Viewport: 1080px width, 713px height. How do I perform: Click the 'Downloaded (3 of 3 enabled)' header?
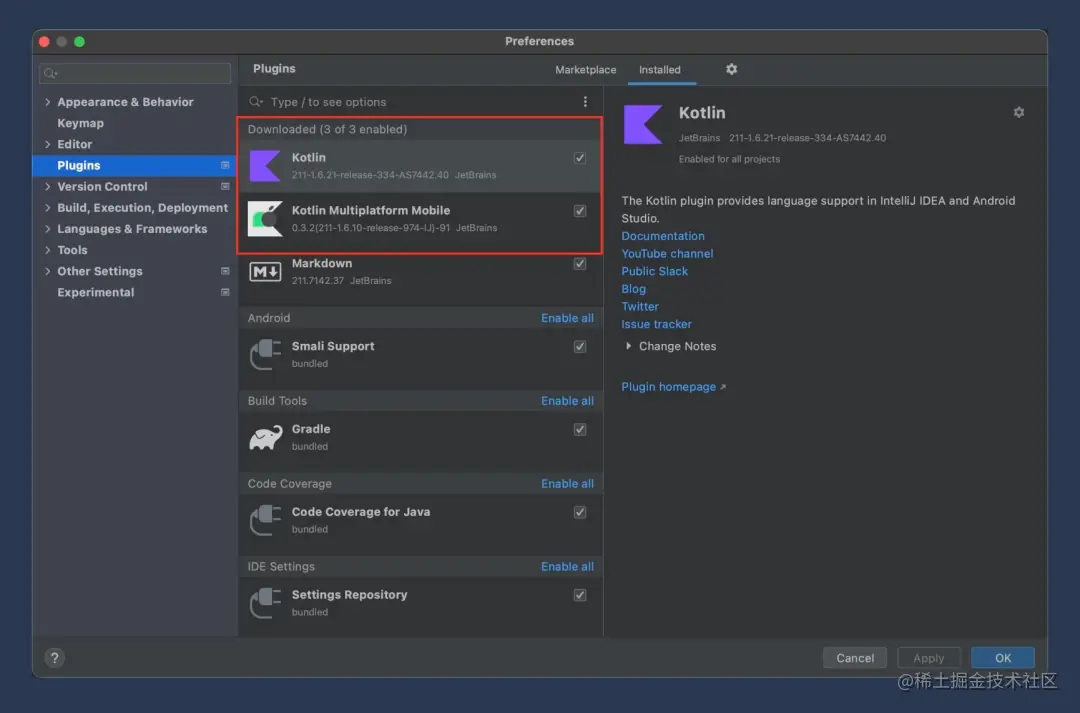[327, 129]
